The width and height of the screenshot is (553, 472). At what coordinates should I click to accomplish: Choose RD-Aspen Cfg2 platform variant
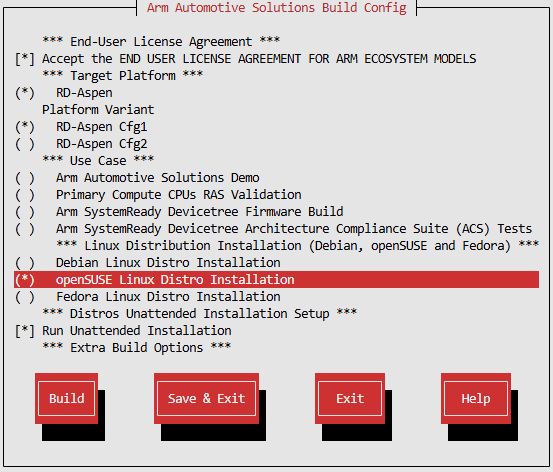point(25,144)
